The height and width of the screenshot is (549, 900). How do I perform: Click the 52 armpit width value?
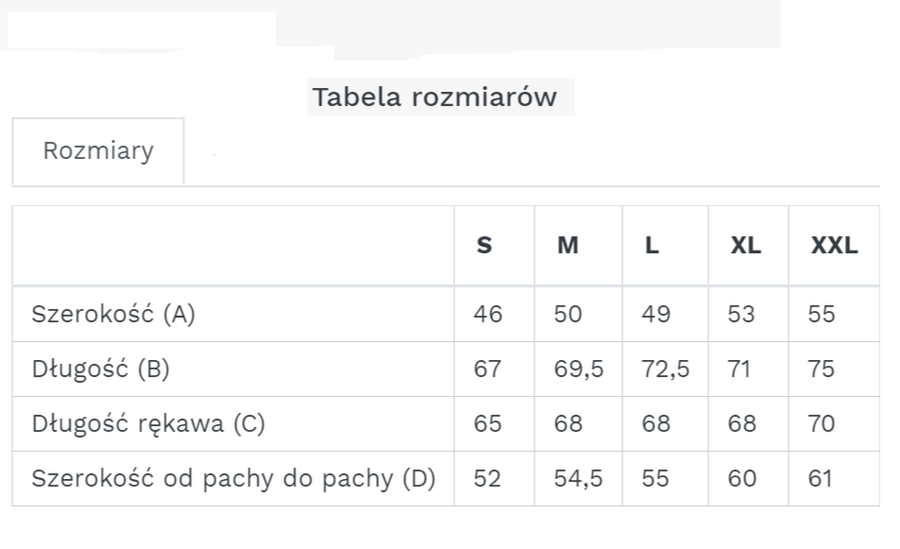click(x=487, y=479)
